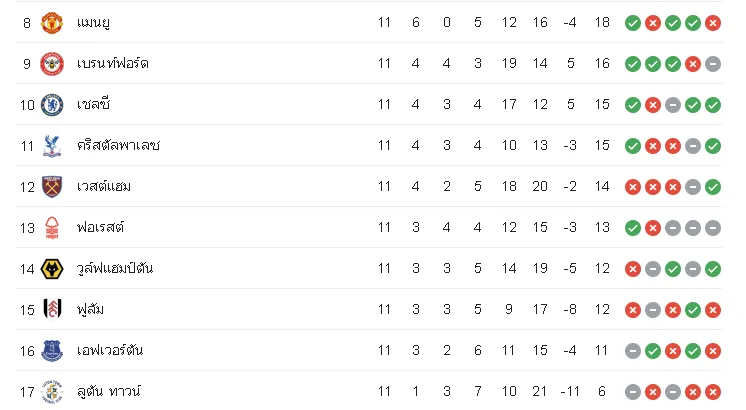Open team name แมนยู
746x410 pixels.
tap(93, 22)
